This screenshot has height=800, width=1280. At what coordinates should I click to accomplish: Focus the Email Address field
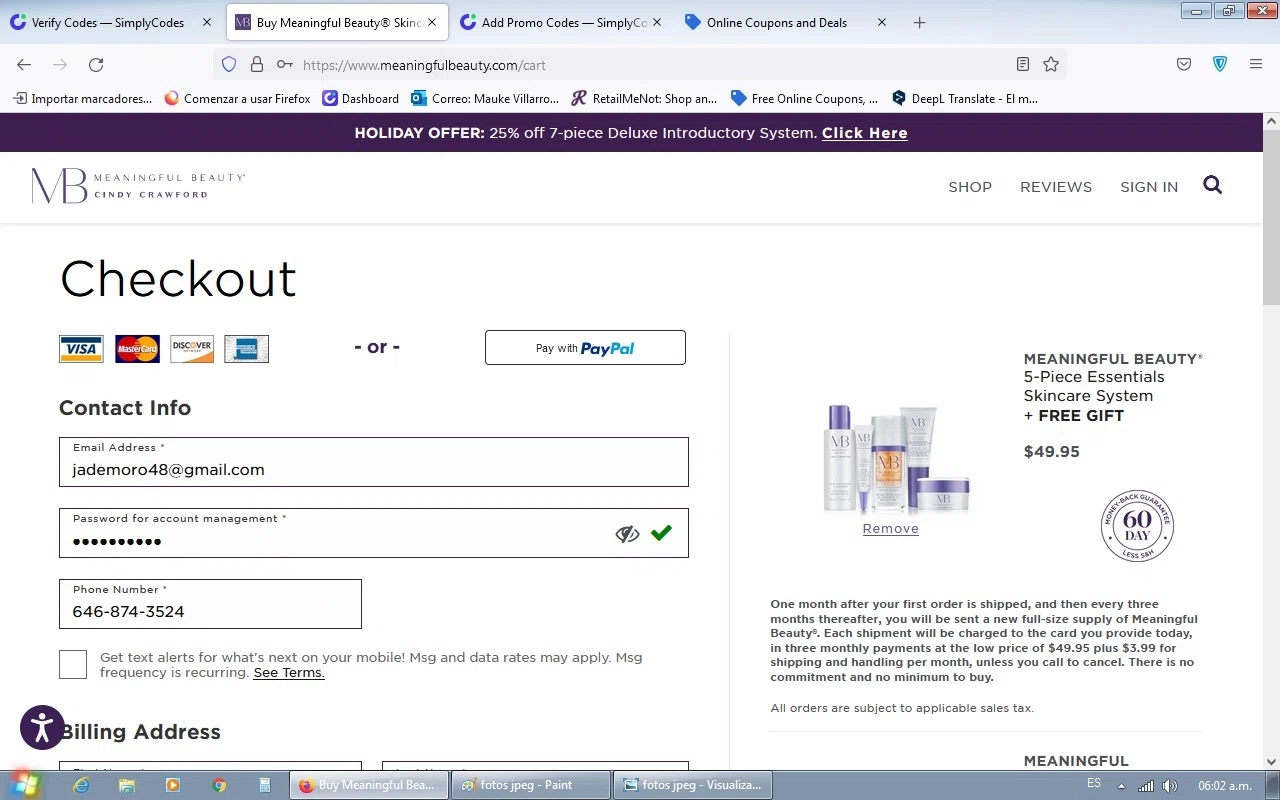tap(374, 462)
